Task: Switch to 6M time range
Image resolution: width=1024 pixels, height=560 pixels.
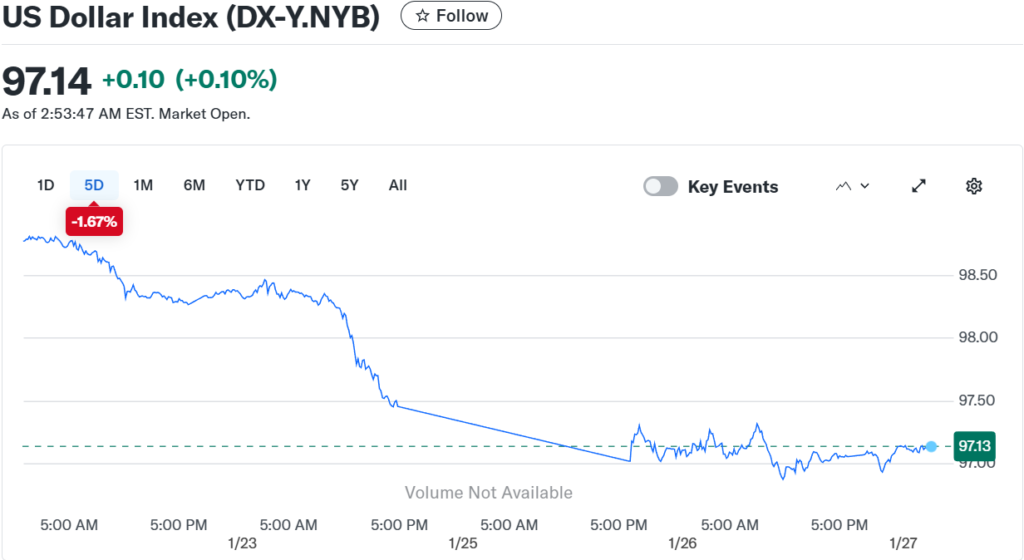Action: (x=194, y=185)
